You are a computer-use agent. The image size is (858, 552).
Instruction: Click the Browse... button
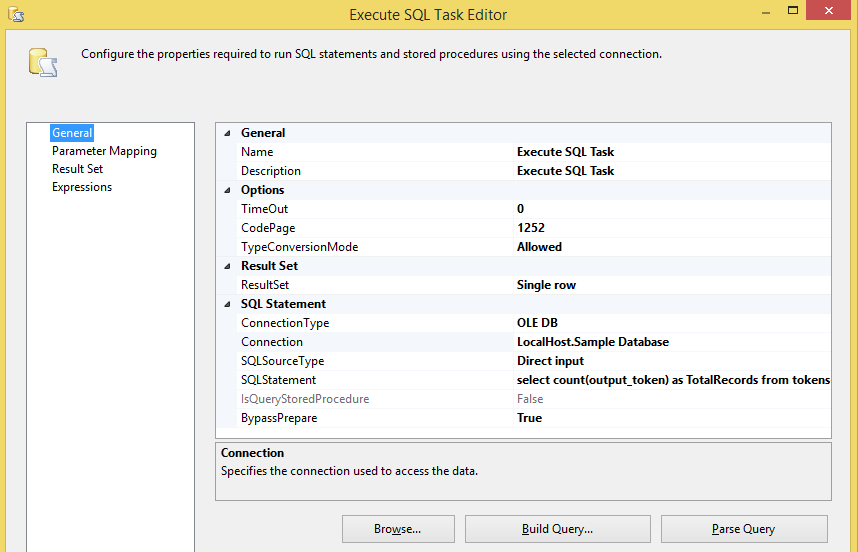[x=398, y=529]
